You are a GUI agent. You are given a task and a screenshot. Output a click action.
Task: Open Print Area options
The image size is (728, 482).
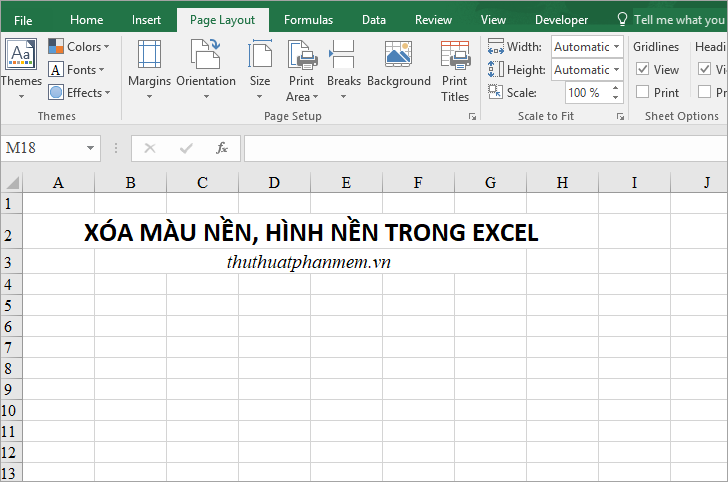302,70
